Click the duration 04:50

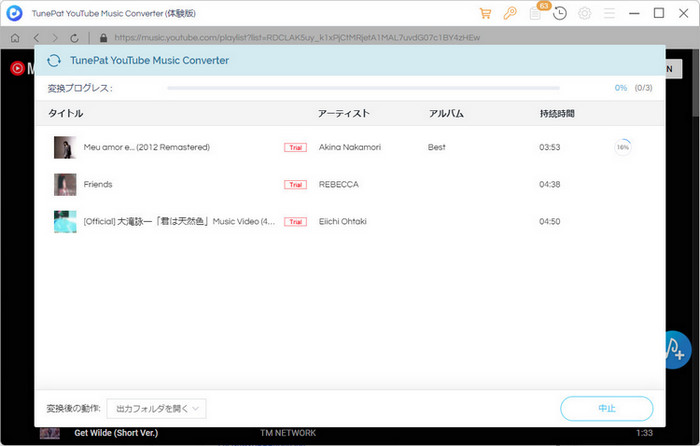[550, 221]
